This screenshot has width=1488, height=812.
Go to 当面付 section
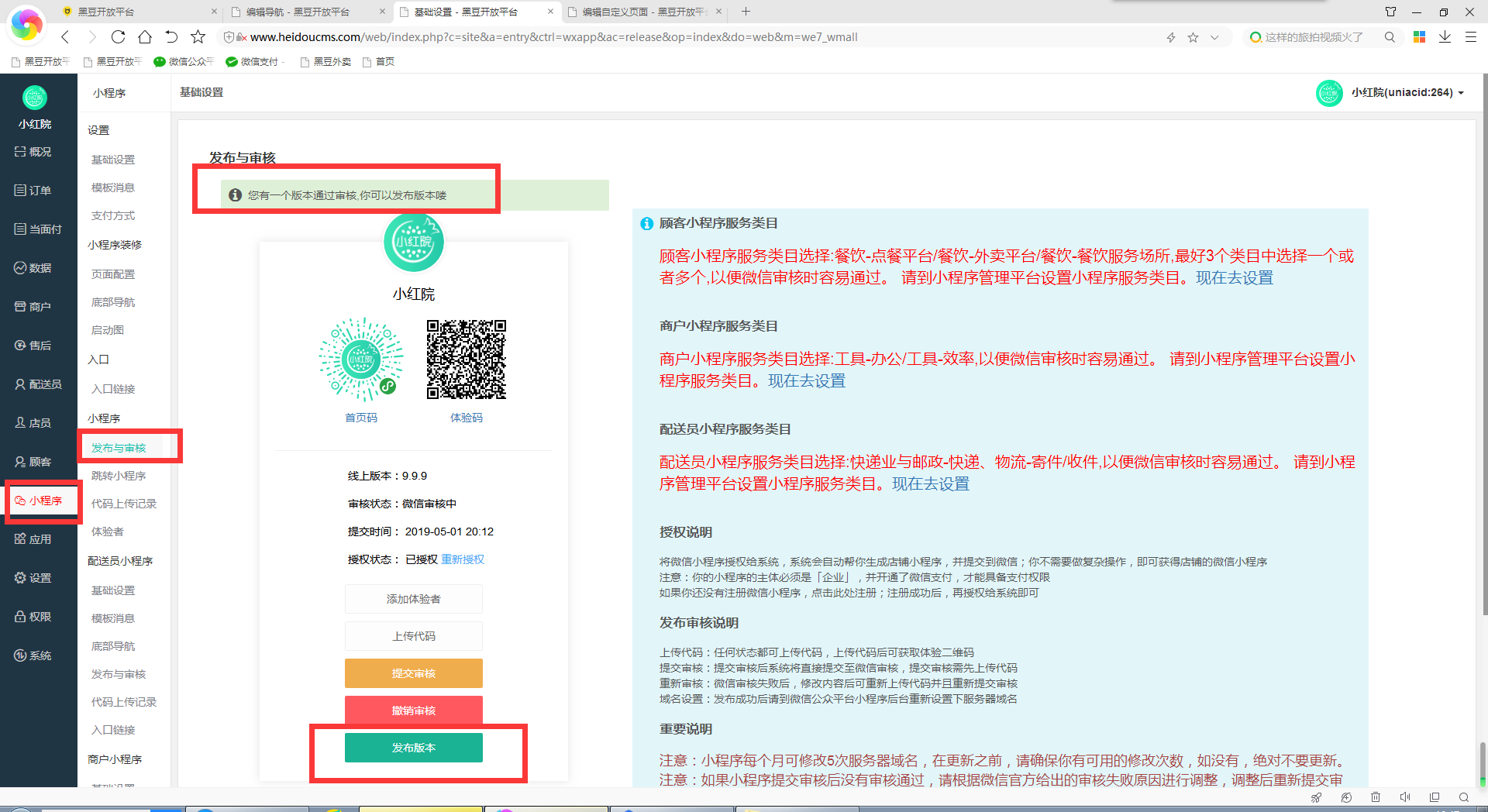tap(38, 229)
